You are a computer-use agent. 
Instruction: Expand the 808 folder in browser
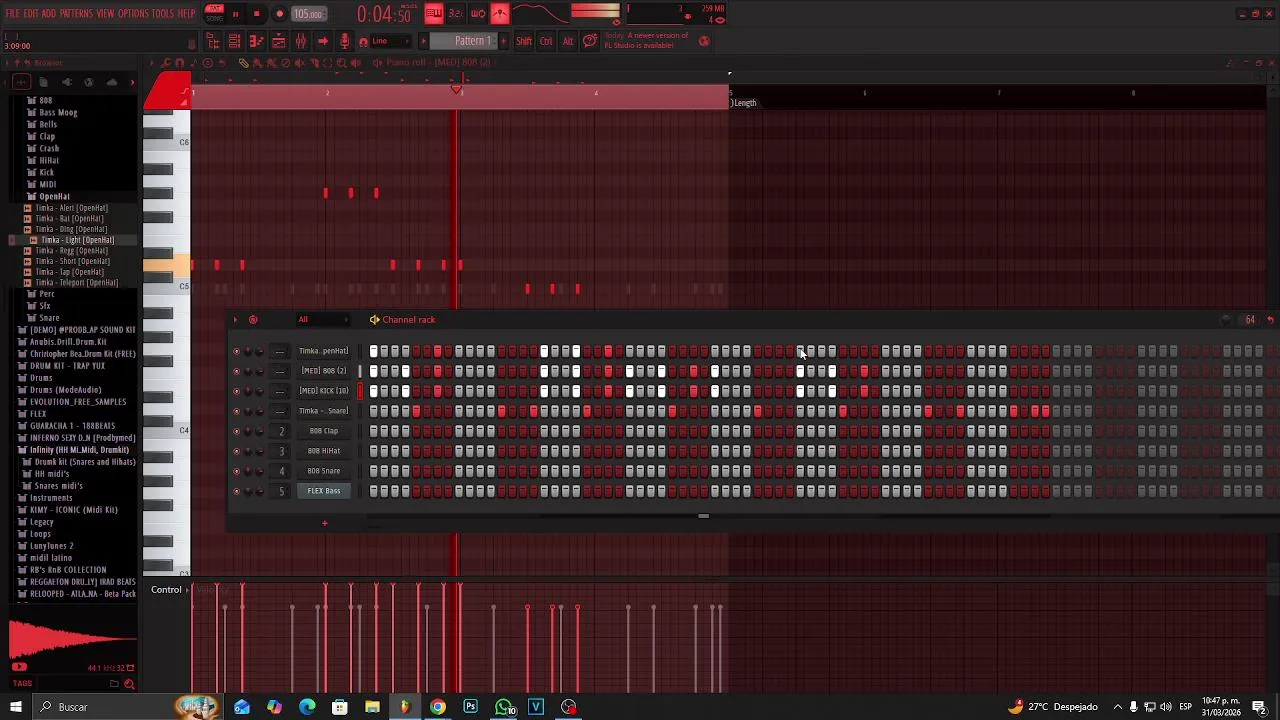[x=45, y=100]
